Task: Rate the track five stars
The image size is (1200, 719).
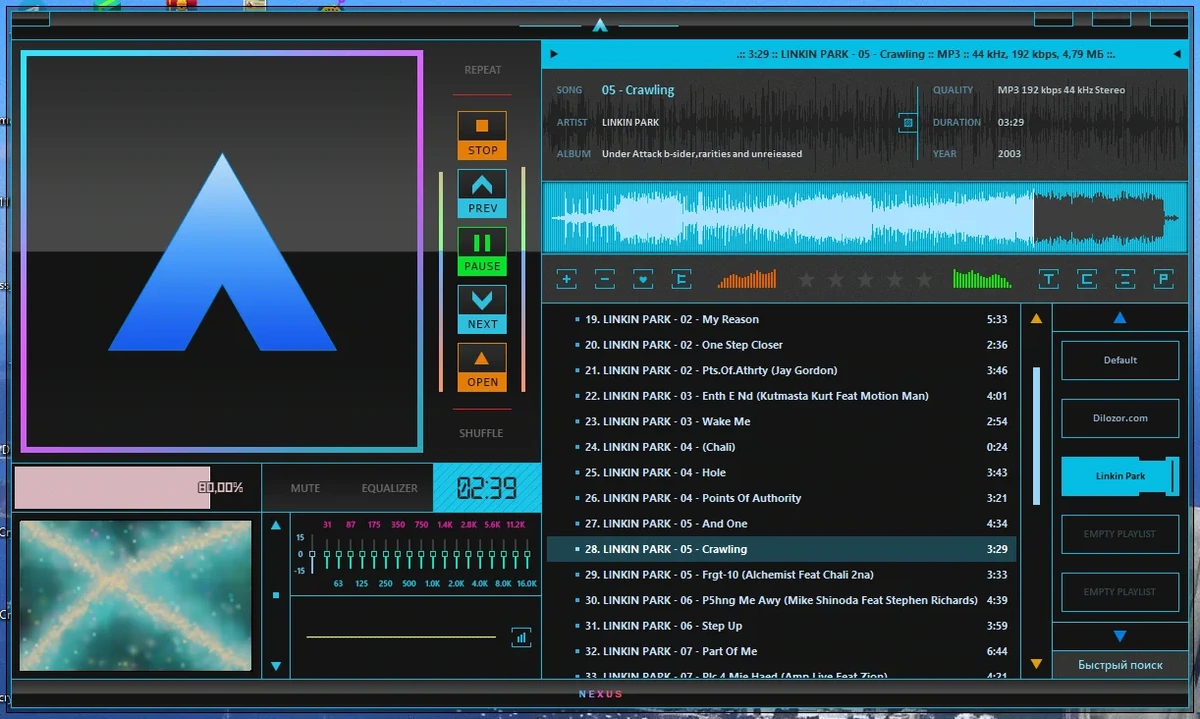Action: tap(924, 280)
